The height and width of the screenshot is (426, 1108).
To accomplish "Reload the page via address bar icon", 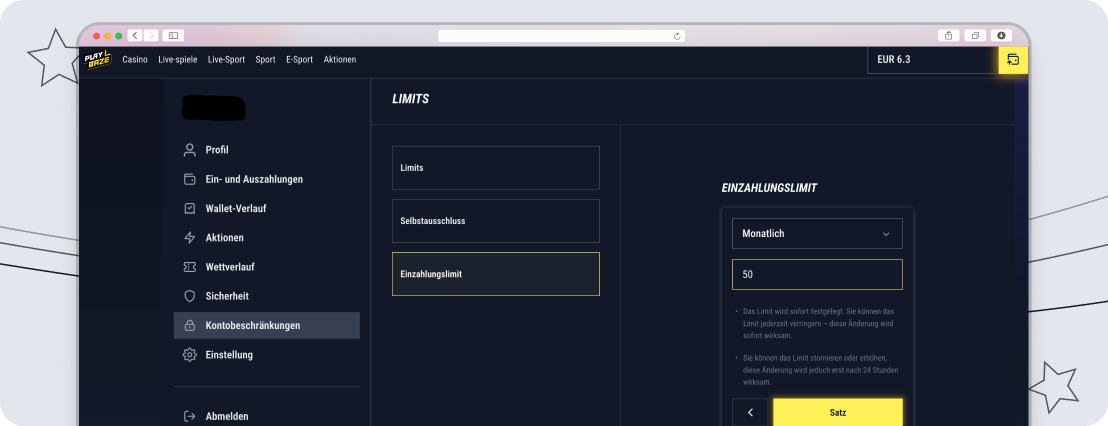I will click(677, 36).
